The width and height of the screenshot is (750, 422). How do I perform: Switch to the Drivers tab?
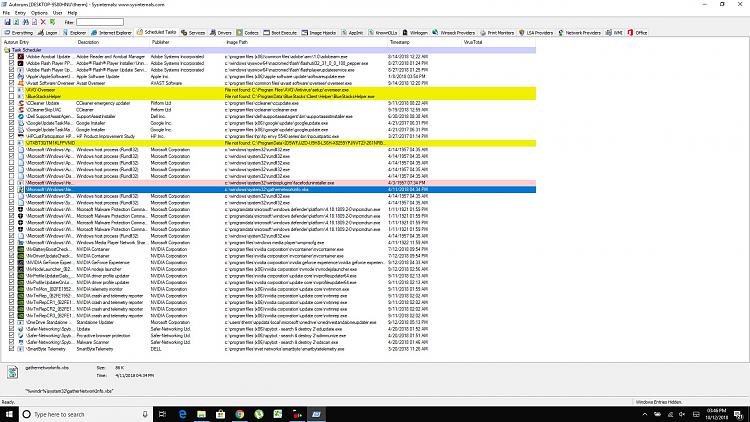coord(221,33)
